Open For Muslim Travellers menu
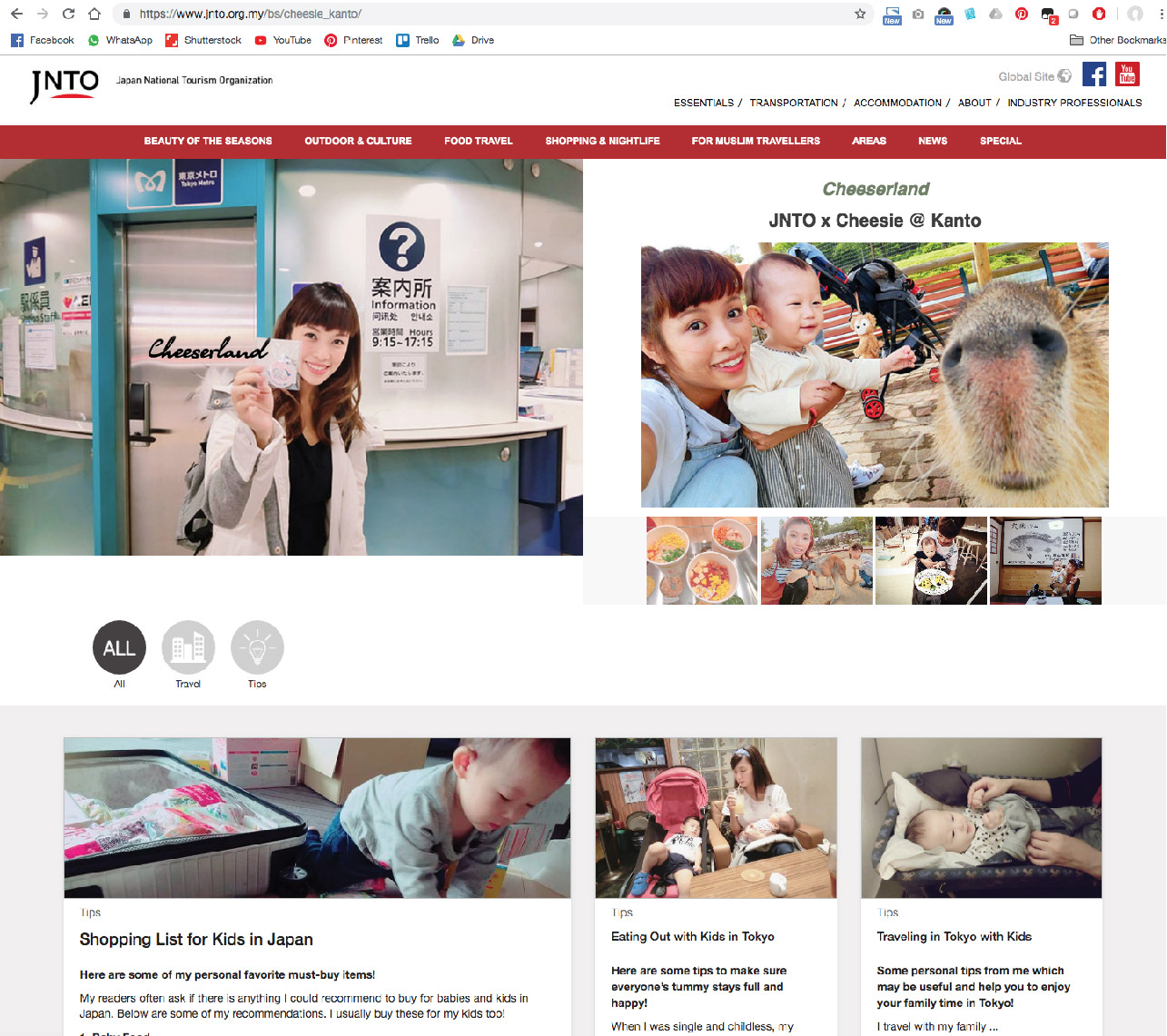 (756, 141)
